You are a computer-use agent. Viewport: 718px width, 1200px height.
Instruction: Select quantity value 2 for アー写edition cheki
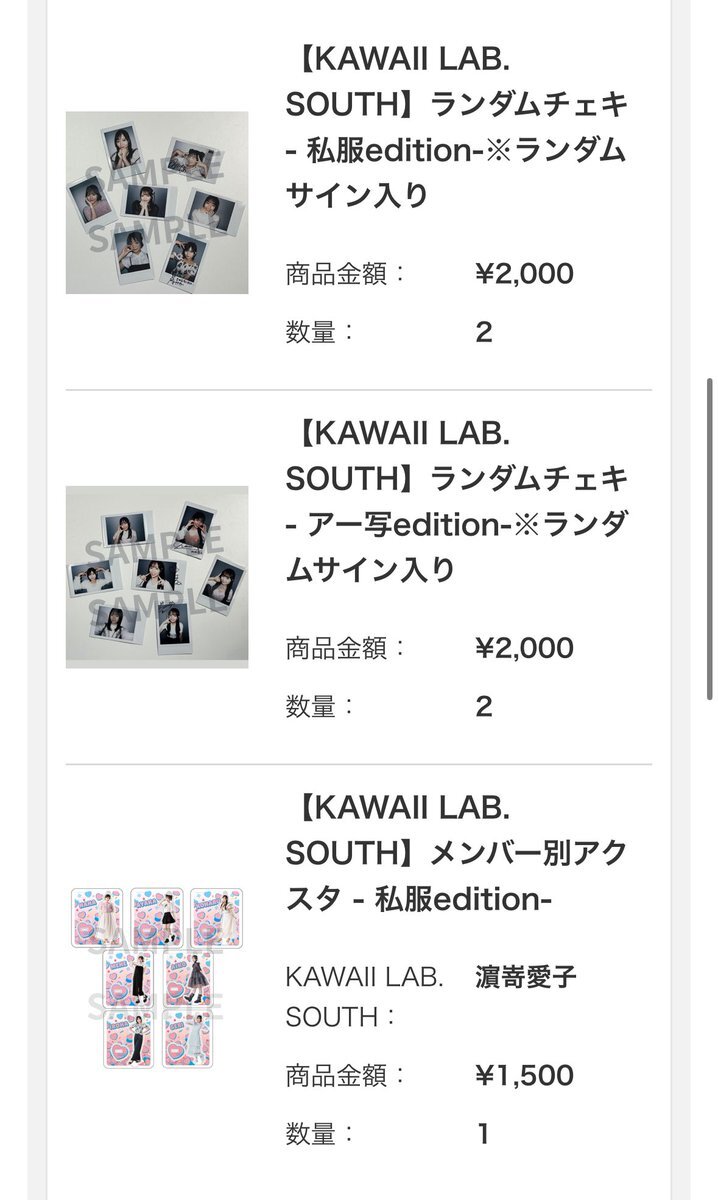click(x=484, y=707)
